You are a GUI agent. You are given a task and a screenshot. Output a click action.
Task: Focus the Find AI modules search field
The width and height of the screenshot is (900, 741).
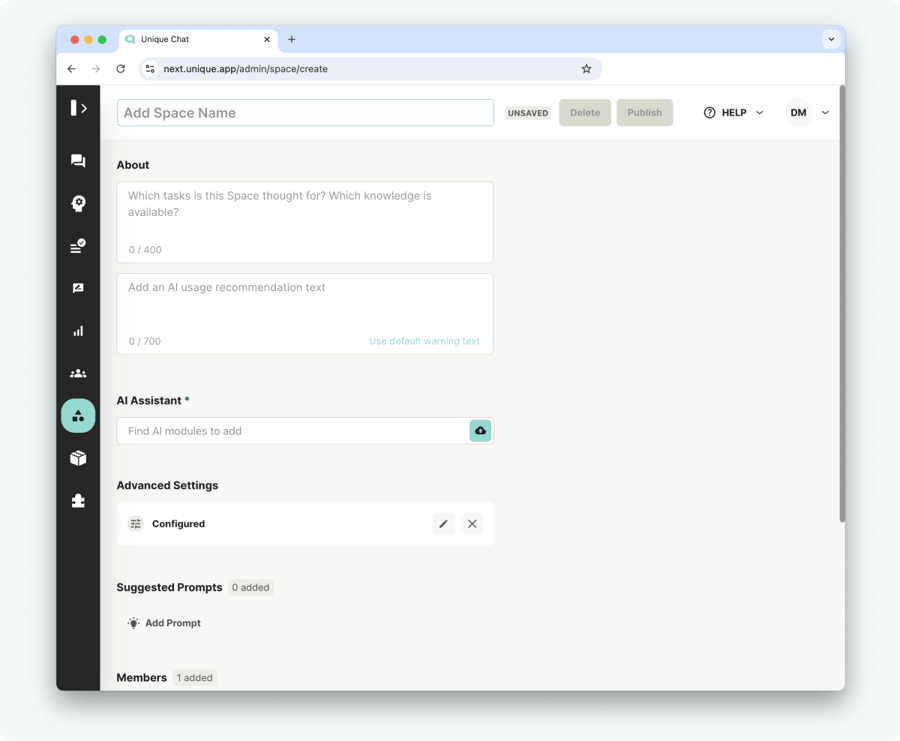click(293, 431)
